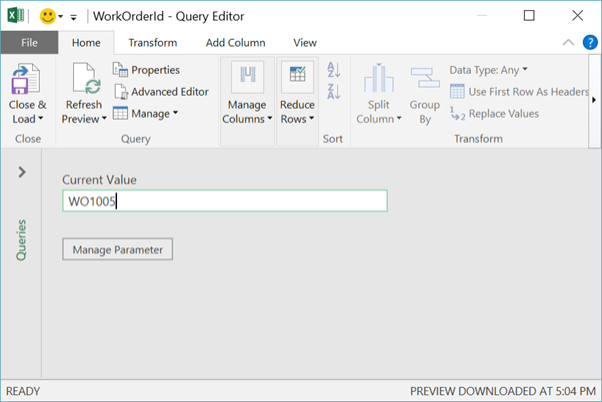Open the Data Type: Any dropdown
The image size is (602, 402).
click(x=488, y=70)
